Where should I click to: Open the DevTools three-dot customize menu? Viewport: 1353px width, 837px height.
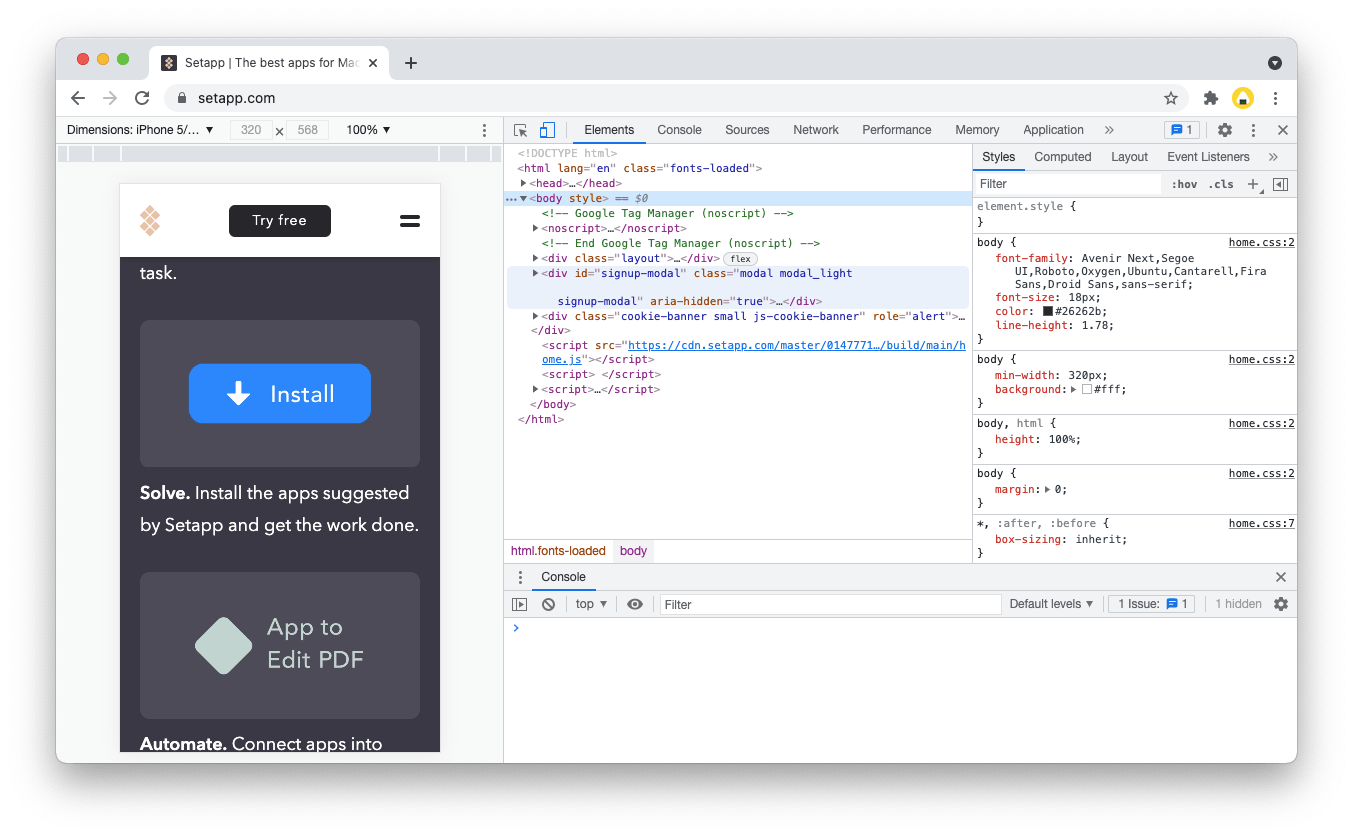point(1253,130)
